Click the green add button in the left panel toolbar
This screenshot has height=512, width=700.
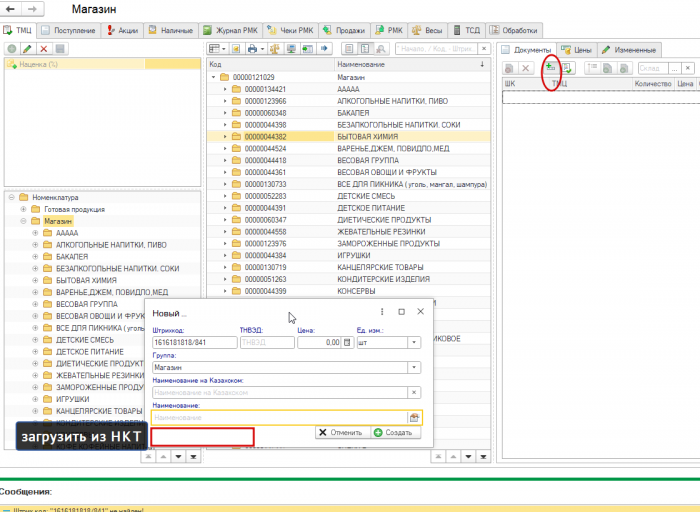(x=12, y=49)
